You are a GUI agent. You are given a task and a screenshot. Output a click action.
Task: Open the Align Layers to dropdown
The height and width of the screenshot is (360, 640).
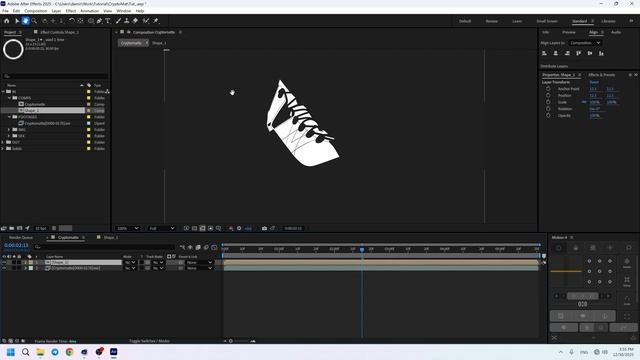coord(585,43)
